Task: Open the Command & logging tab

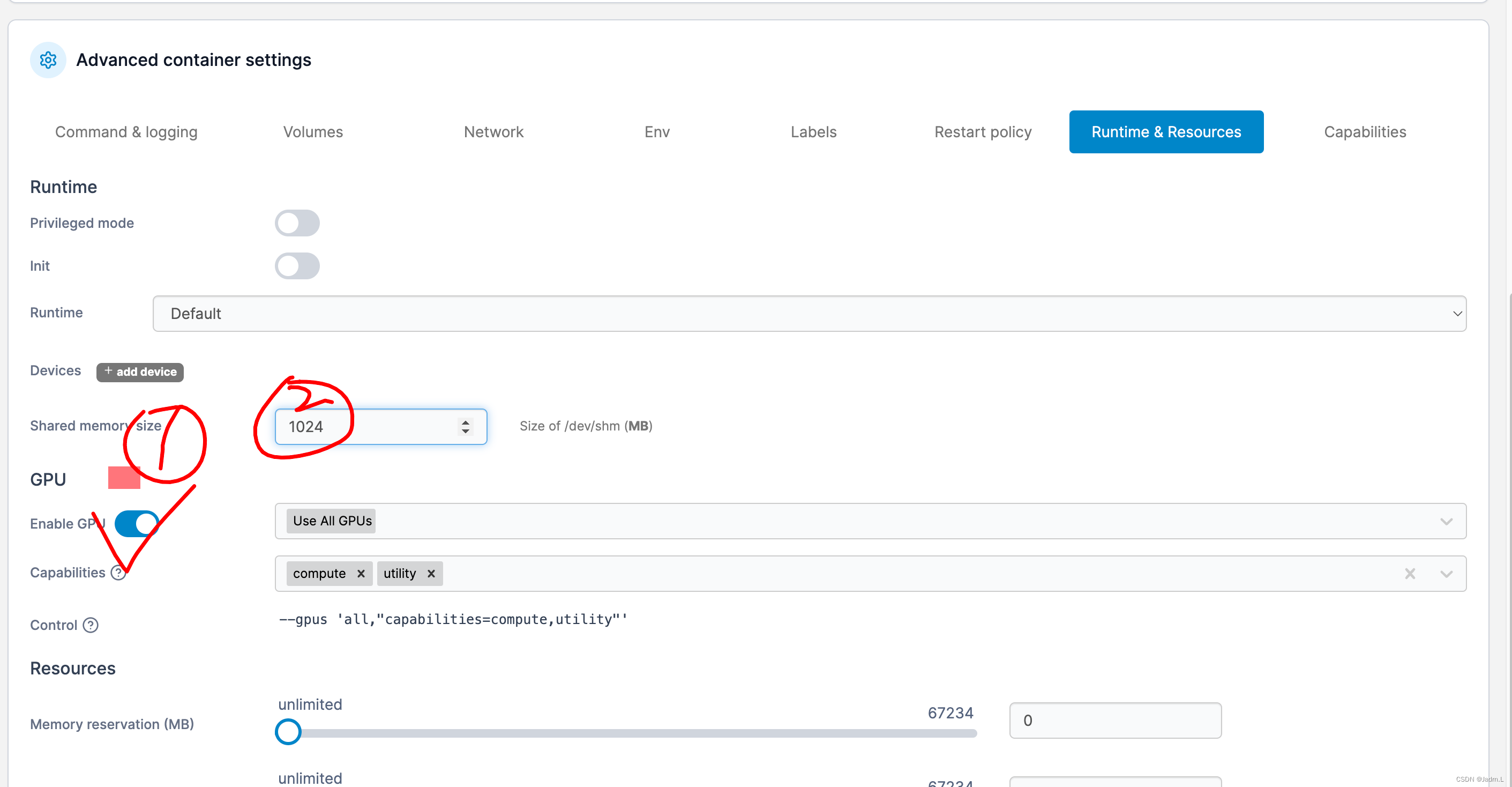Action: [126, 132]
